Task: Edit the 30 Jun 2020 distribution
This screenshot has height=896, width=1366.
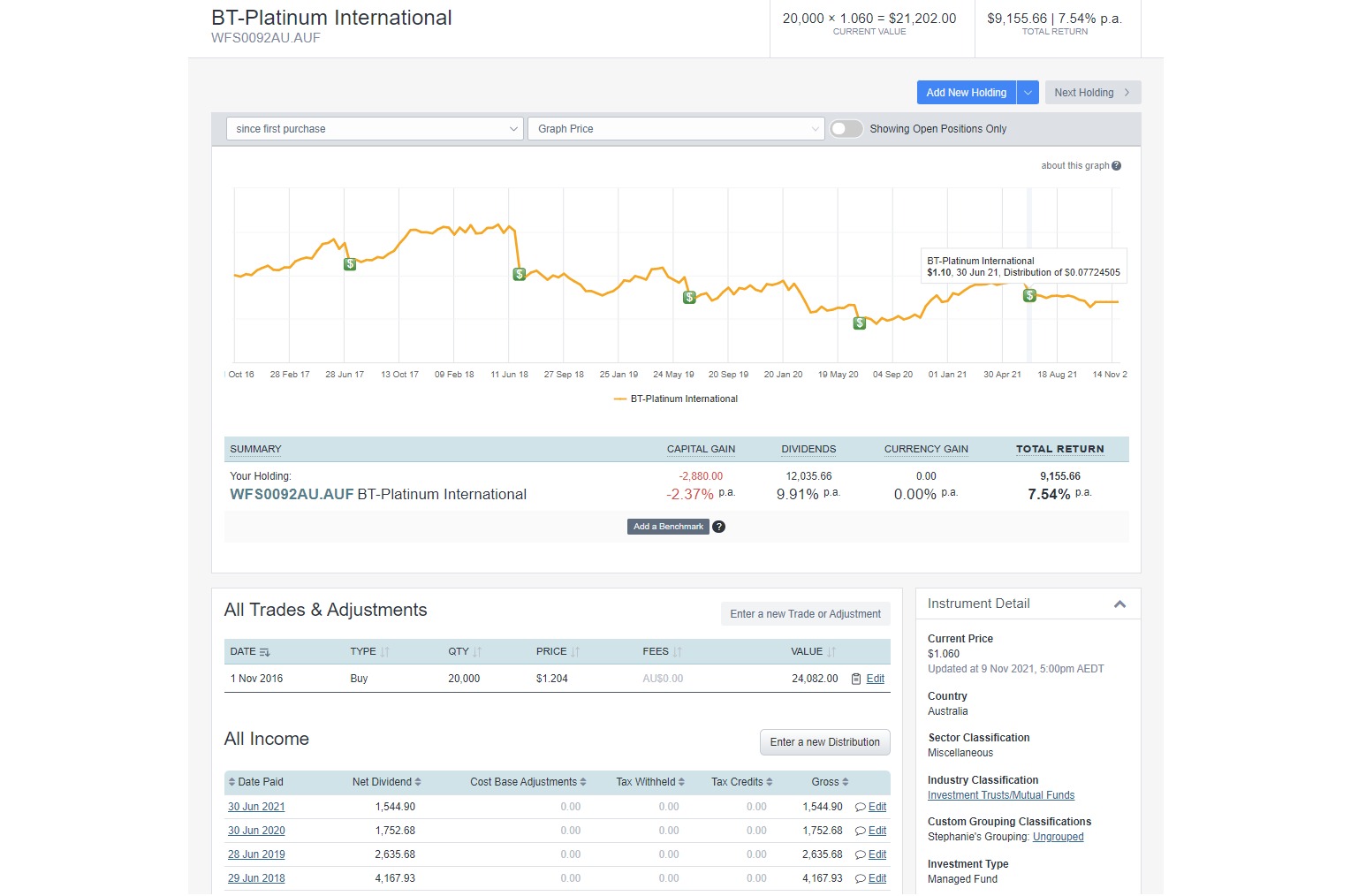Action: (877, 831)
